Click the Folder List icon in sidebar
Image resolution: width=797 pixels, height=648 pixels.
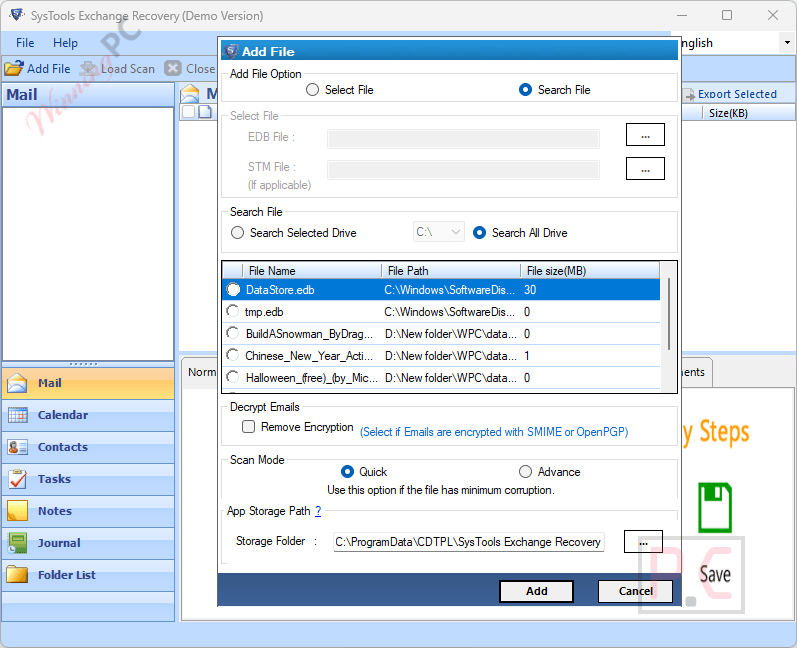click(18, 575)
